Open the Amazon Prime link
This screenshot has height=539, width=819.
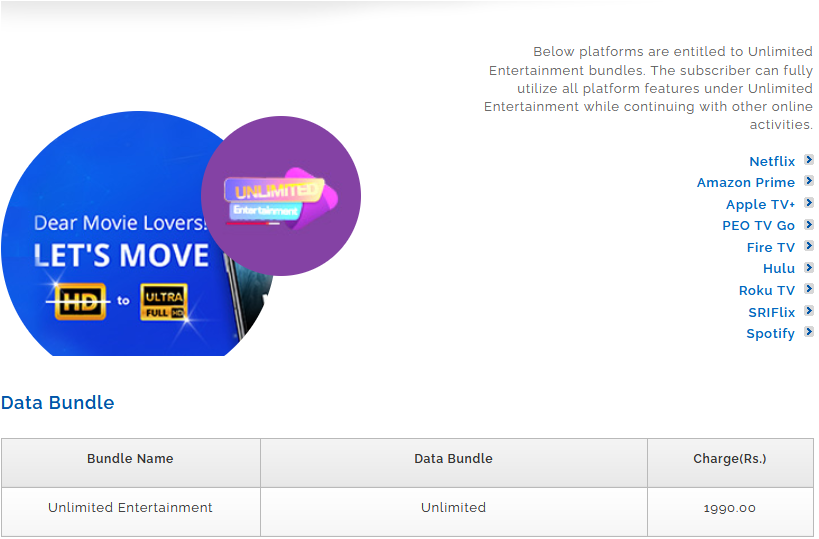click(x=745, y=183)
